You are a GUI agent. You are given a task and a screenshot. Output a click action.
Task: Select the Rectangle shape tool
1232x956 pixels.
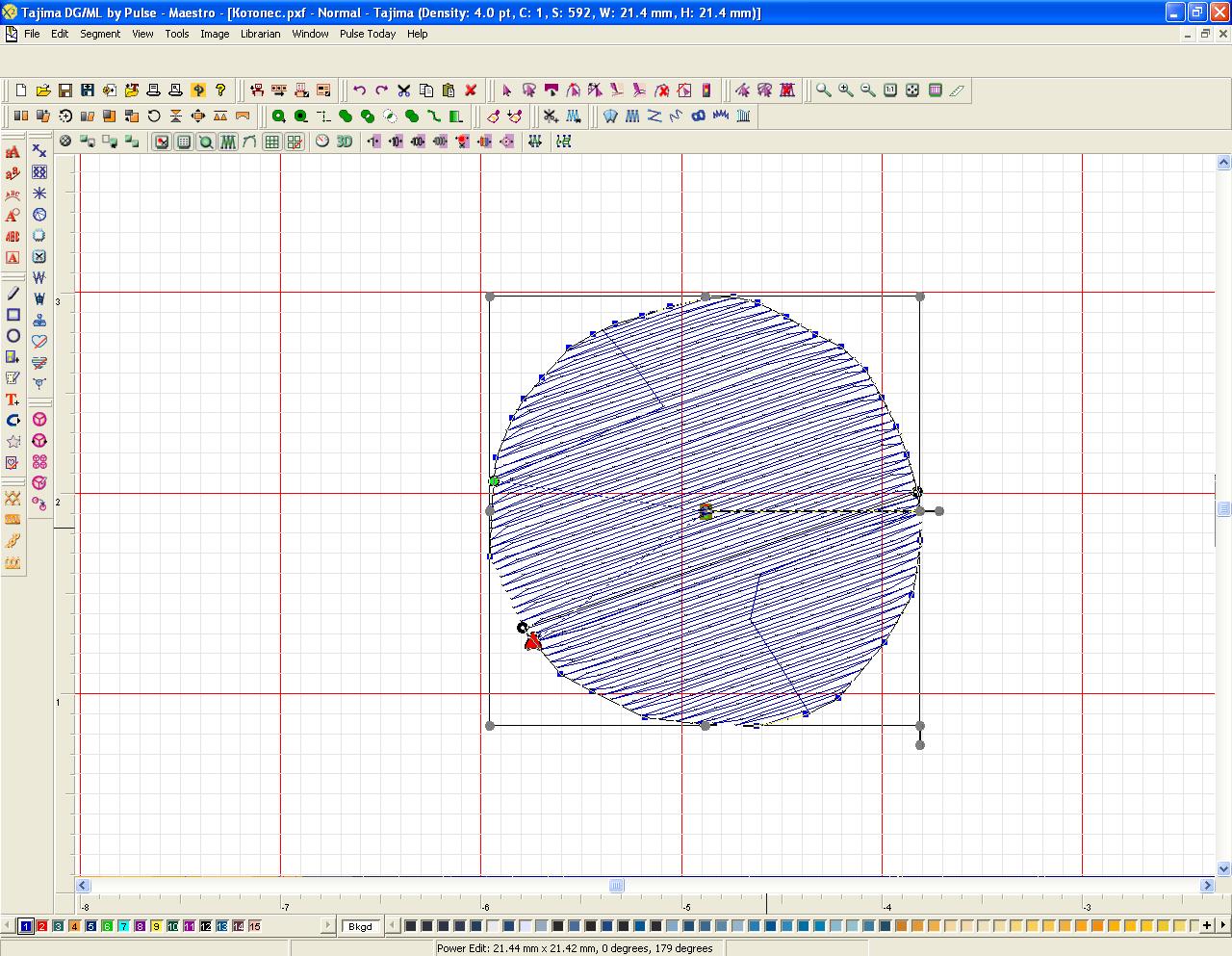click(13, 315)
